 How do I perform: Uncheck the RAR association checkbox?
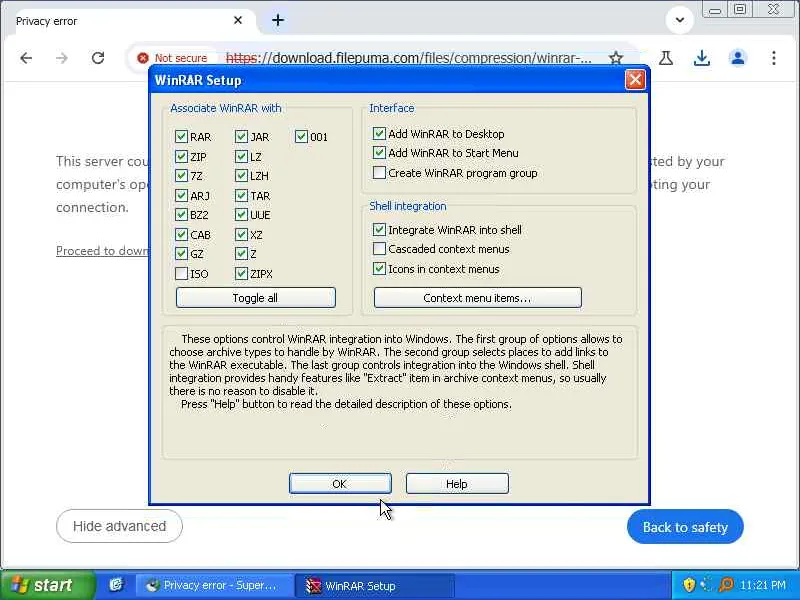coord(181,136)
